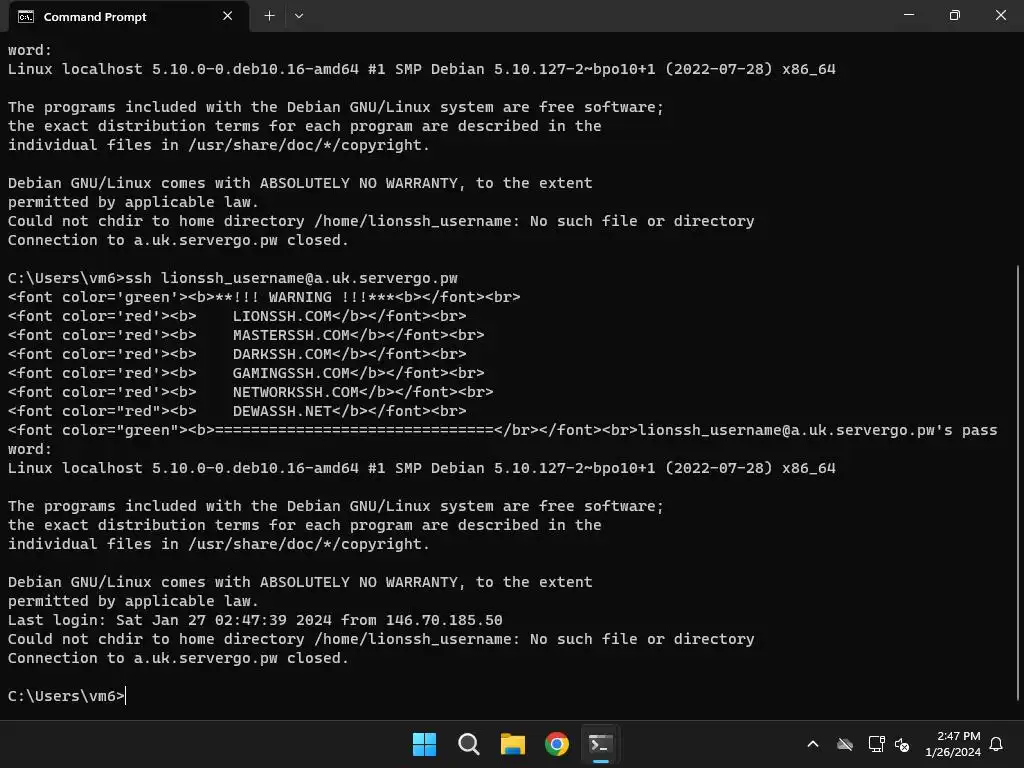Close the Command Prompt tab

click(x=227, y=16)
